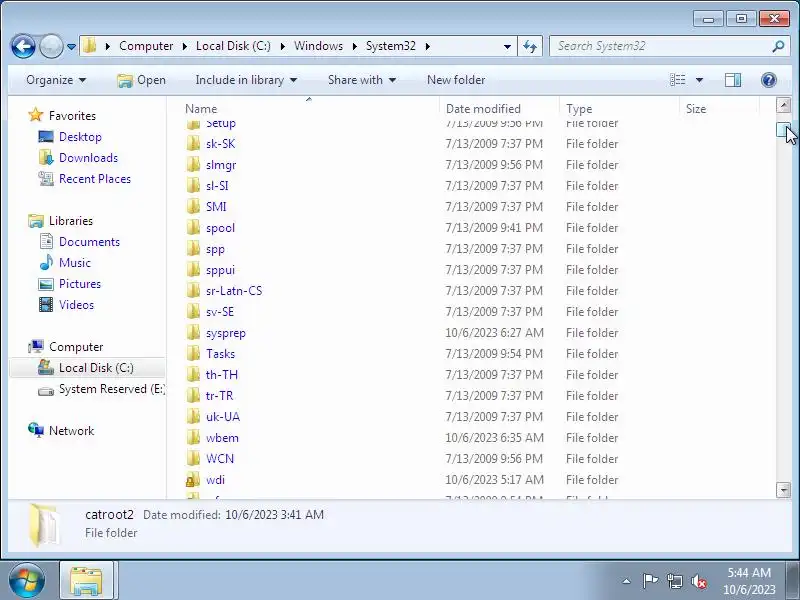The height and width of the screenshot is (600, 800).
Task: Click the Recent Places icon
Action: (46, 179)
